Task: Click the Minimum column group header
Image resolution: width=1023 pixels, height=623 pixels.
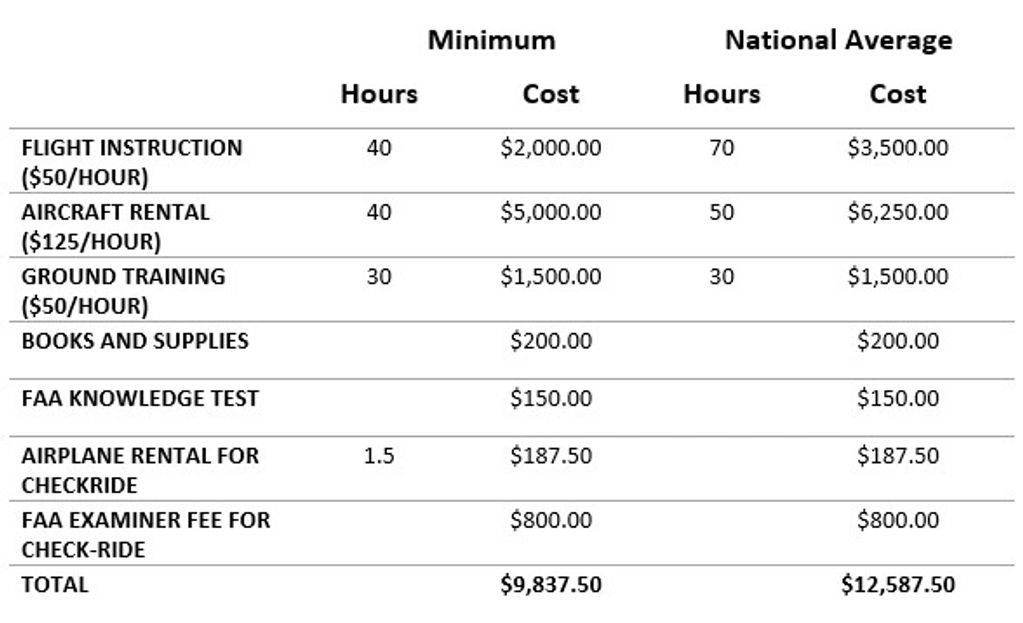Action: (x=491, y=41)
